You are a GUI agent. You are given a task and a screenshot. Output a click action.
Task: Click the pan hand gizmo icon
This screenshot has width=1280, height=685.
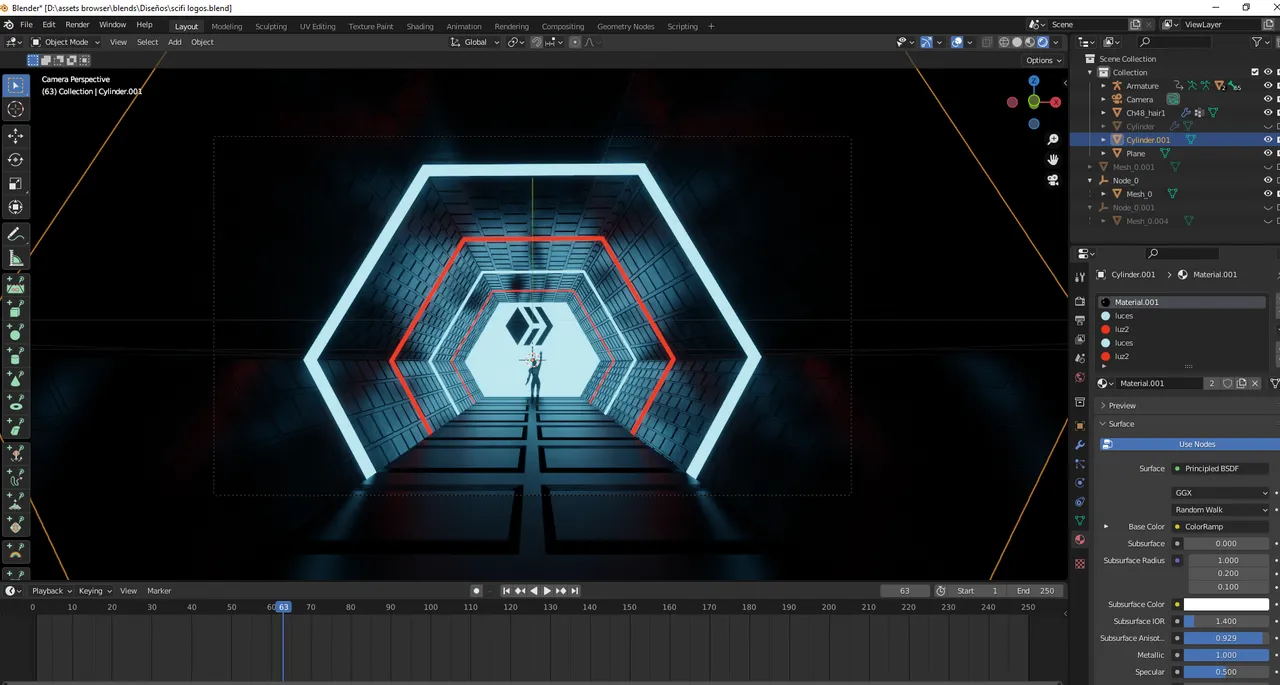click(1053, 160)
